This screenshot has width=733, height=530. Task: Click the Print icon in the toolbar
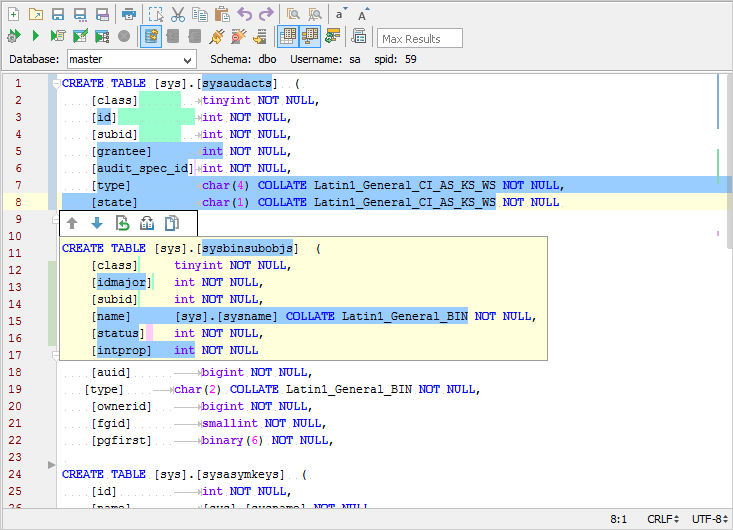[x=128, y=14]
